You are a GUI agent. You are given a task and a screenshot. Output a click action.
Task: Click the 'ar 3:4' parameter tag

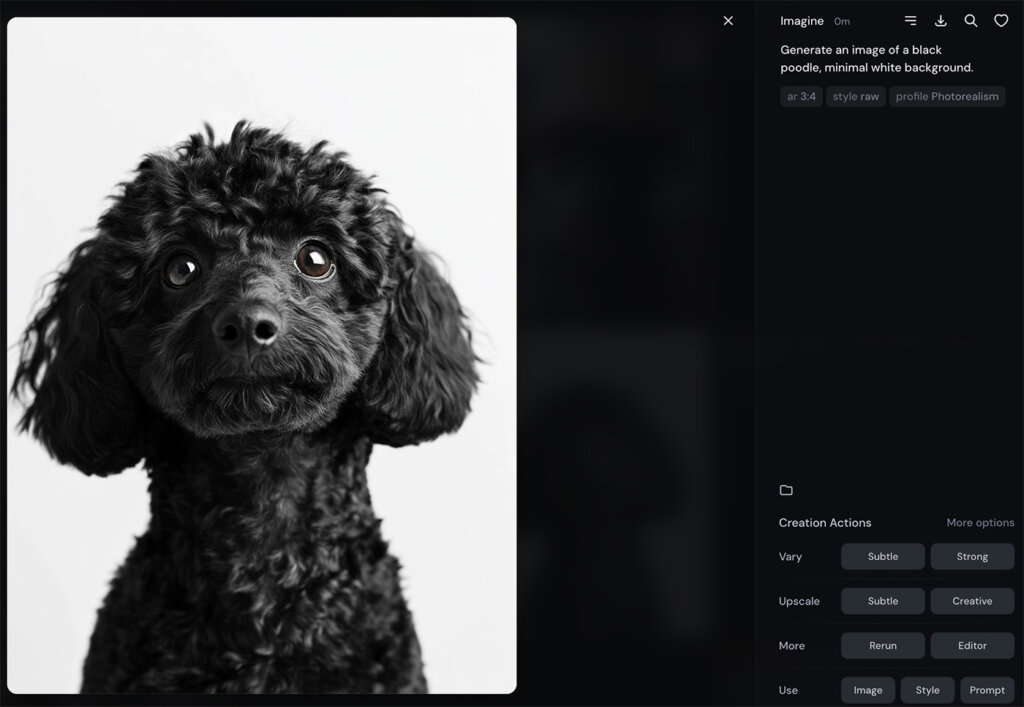coord(801,97)
